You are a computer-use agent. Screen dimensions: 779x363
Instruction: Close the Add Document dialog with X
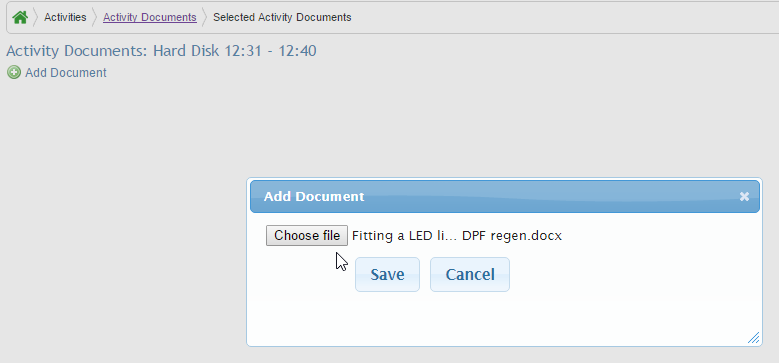[x=744, y=197]
